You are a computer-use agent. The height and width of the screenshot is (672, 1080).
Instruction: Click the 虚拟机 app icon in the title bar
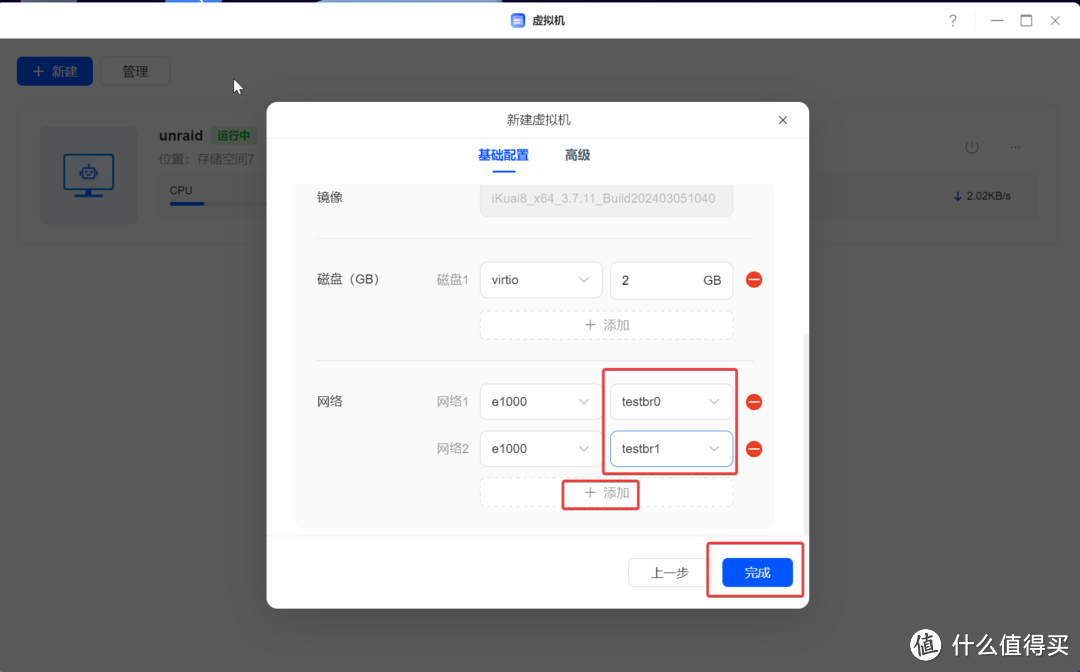coord(517,20)
